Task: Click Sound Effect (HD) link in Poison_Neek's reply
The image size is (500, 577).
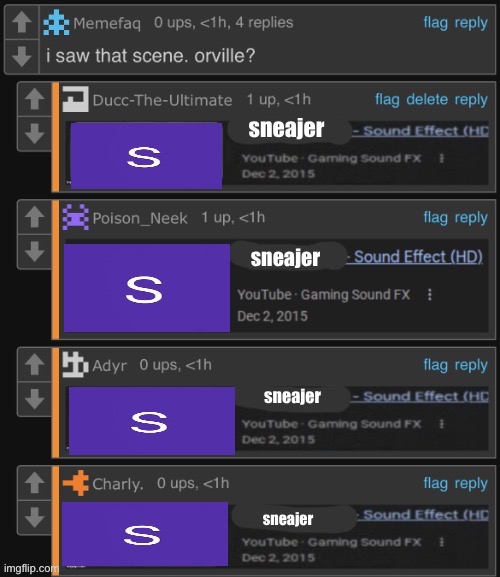Action: tap(418, 256)
